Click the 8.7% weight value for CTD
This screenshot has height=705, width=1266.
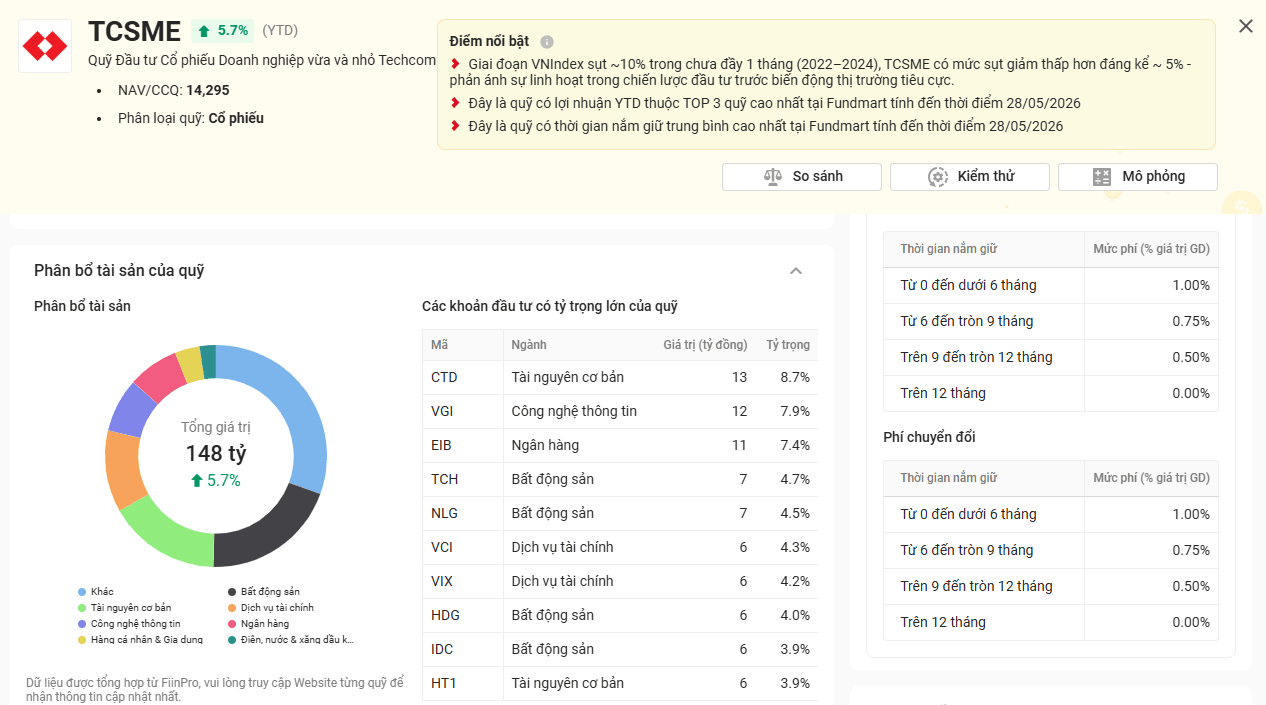point(795,377)
